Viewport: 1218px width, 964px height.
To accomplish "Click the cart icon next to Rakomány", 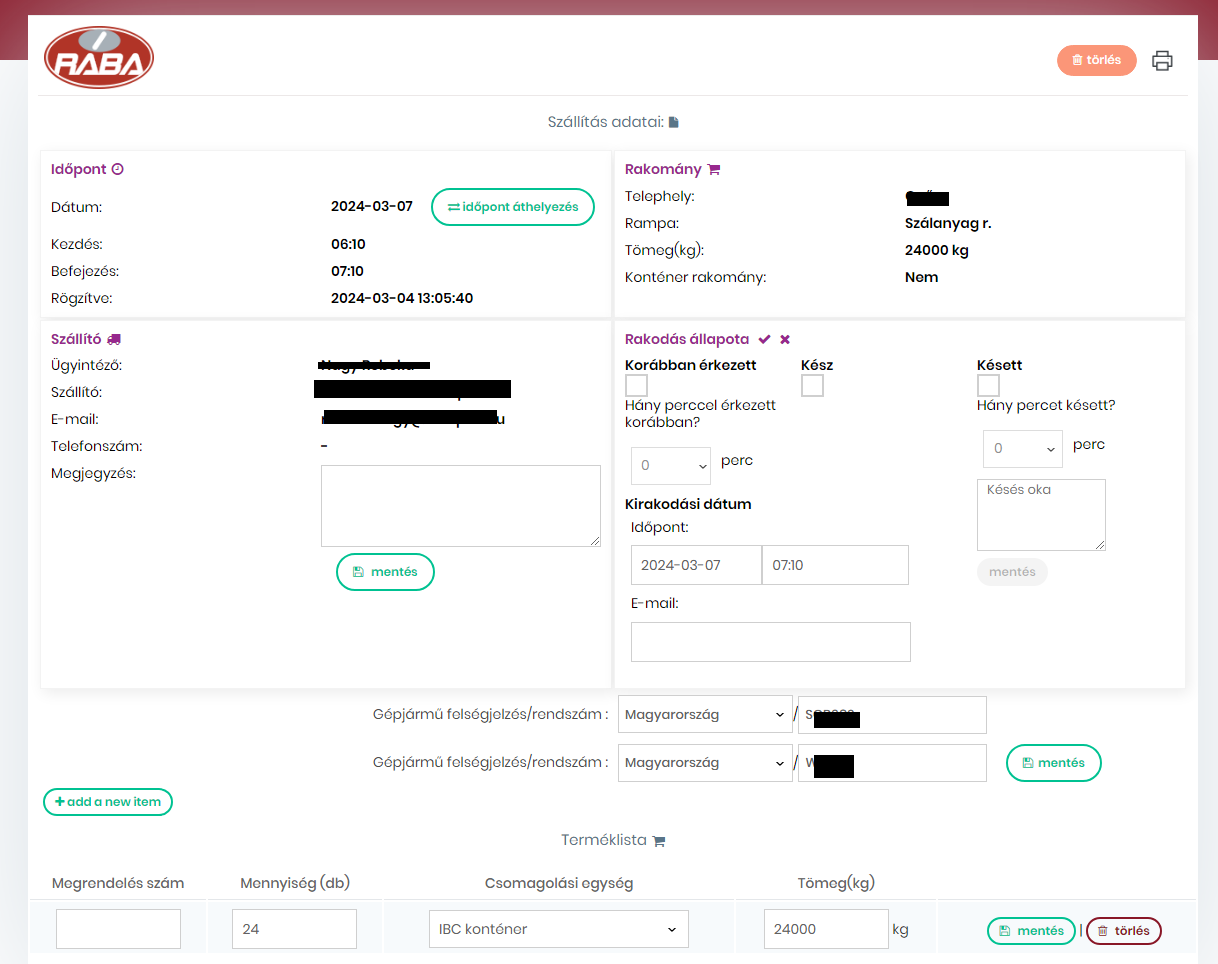I will (714, 169).
